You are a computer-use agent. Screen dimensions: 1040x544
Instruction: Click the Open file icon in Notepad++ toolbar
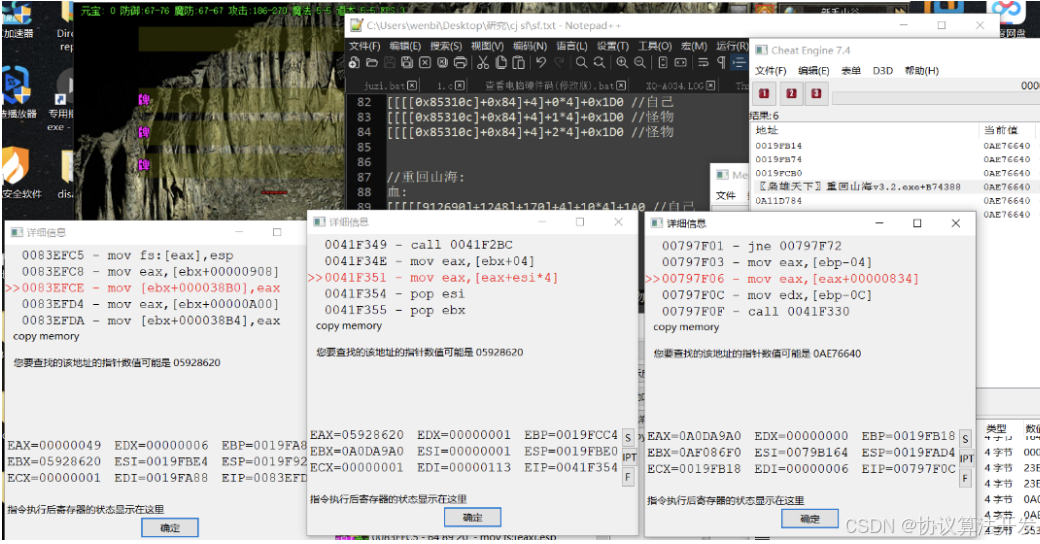[x=371, y=62]
